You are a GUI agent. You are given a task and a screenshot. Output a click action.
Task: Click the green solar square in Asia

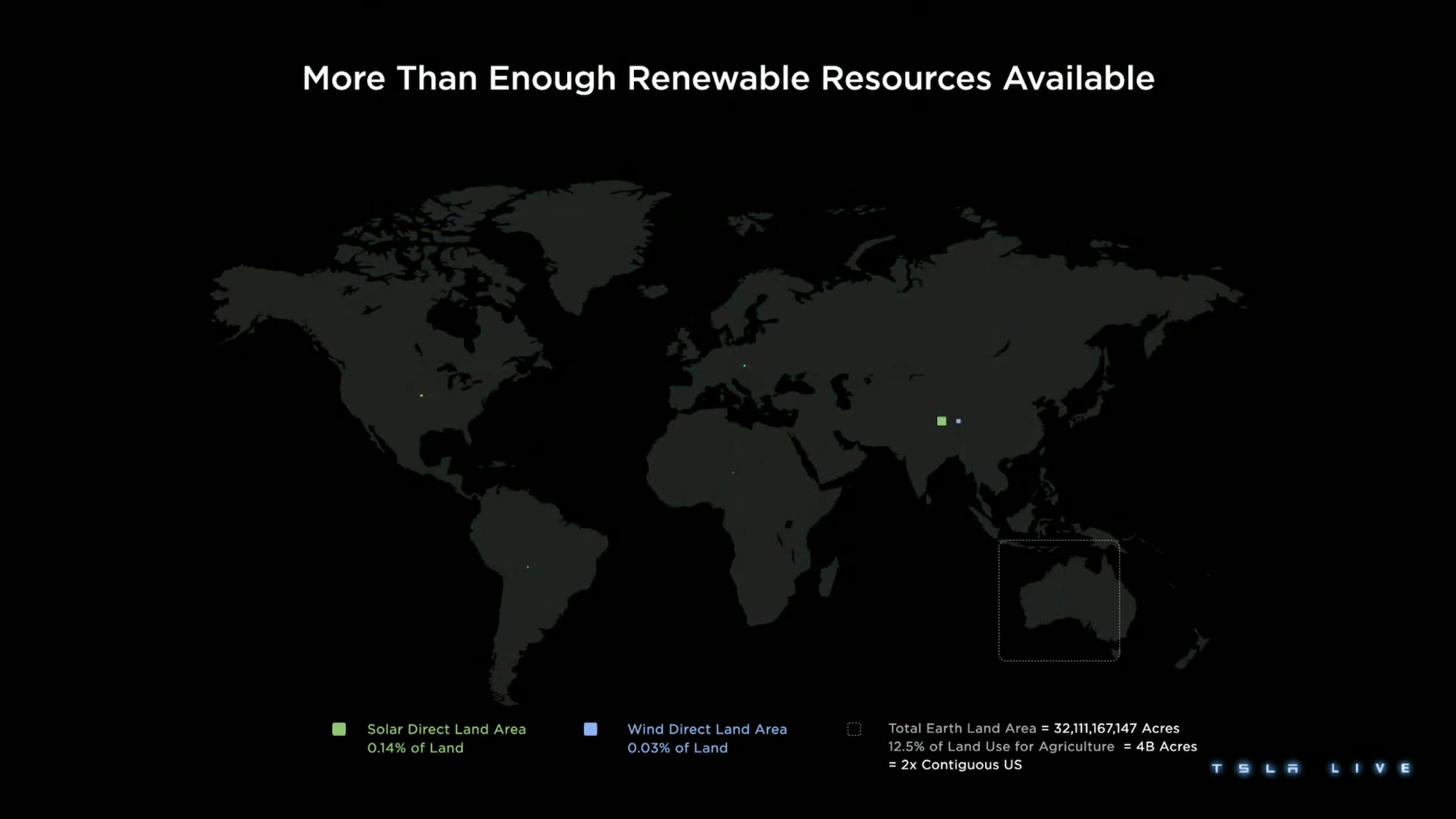click(x=941, y=421)
